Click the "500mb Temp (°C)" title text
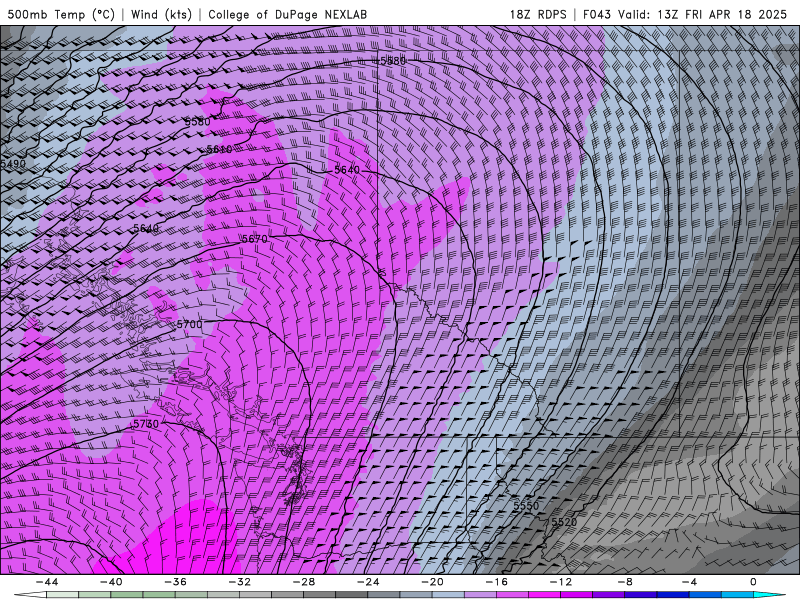 (x=61, y=14)
